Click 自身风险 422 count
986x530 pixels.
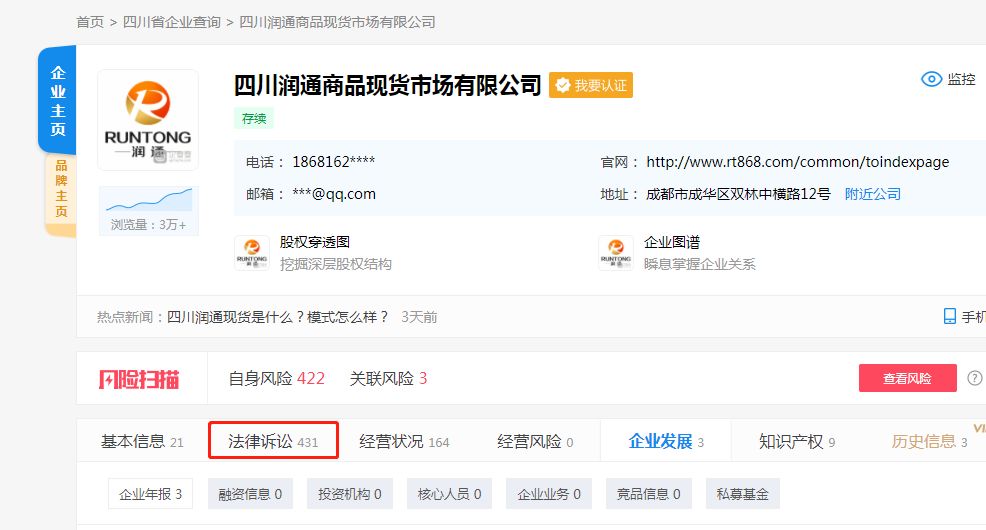point(277,378)
